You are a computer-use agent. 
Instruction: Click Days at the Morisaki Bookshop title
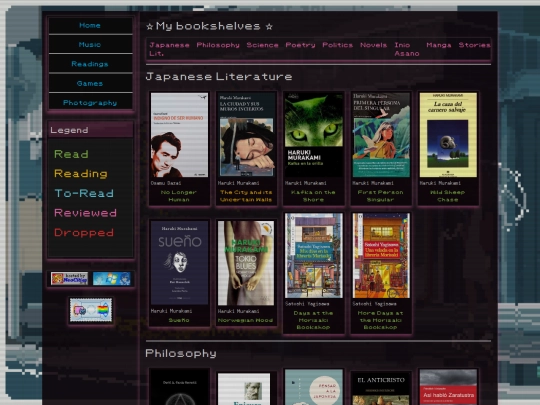point(313,320)
